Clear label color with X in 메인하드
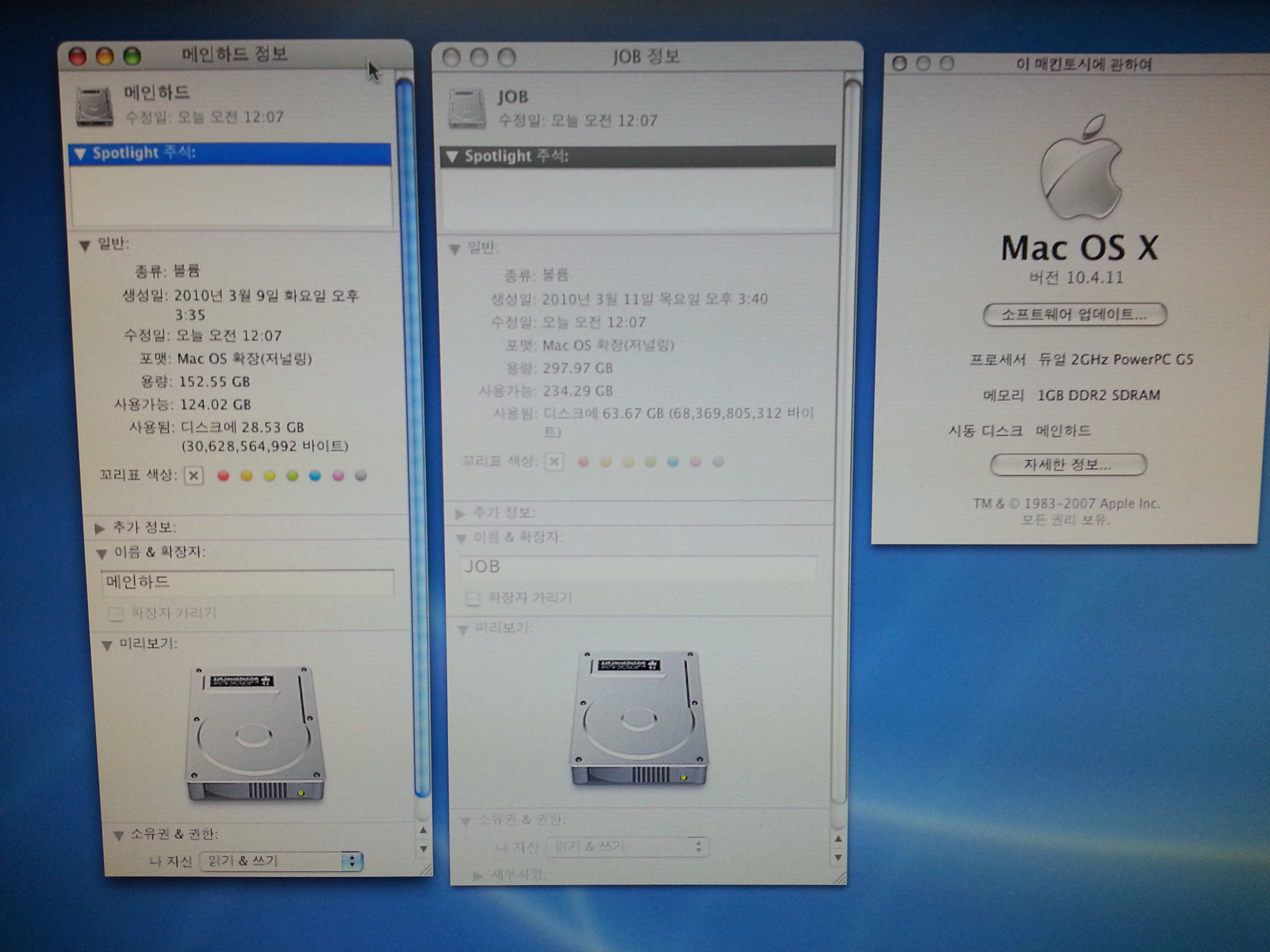The width and height of the screenshot is (1270, 952). [194, 476]
